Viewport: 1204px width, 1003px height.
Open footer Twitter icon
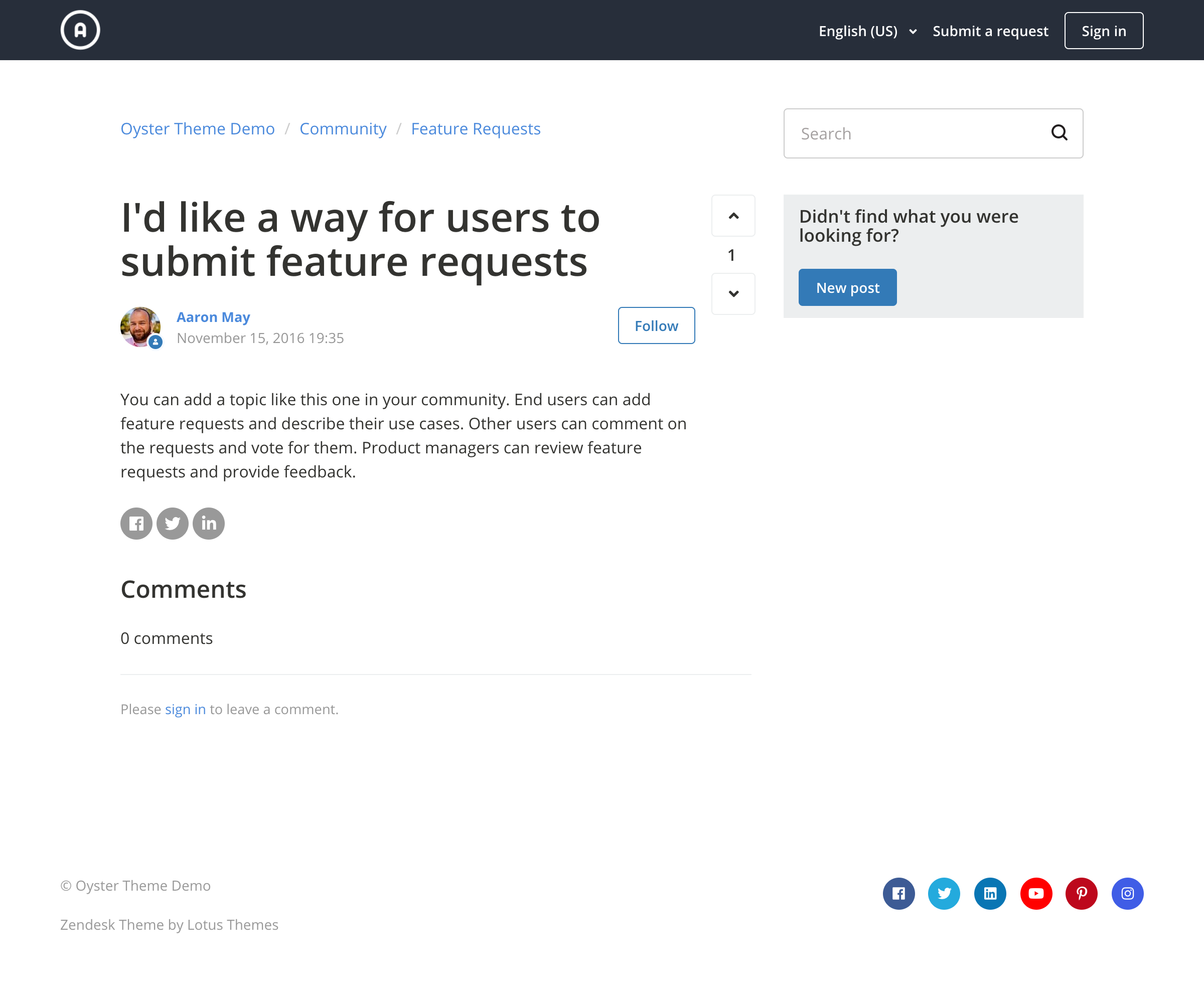pyautogui.click(x=944, y=893)
